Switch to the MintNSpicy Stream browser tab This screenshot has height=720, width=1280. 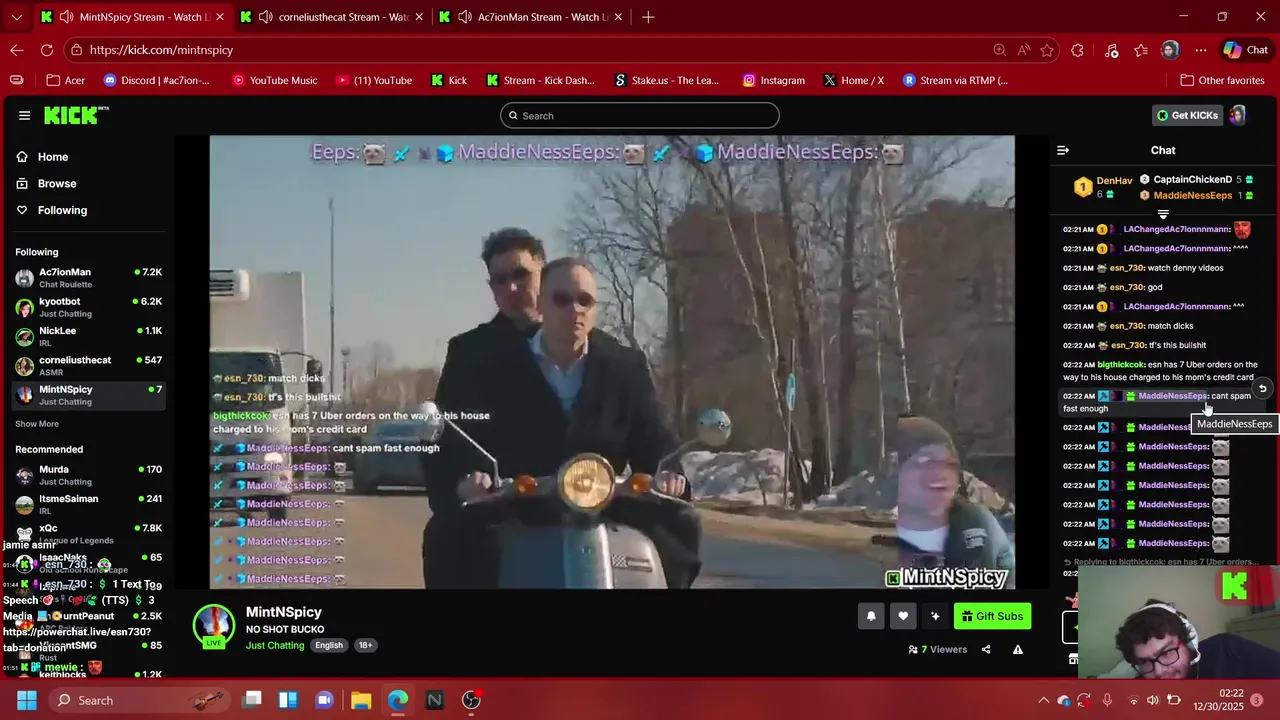(x=132, y=17)
